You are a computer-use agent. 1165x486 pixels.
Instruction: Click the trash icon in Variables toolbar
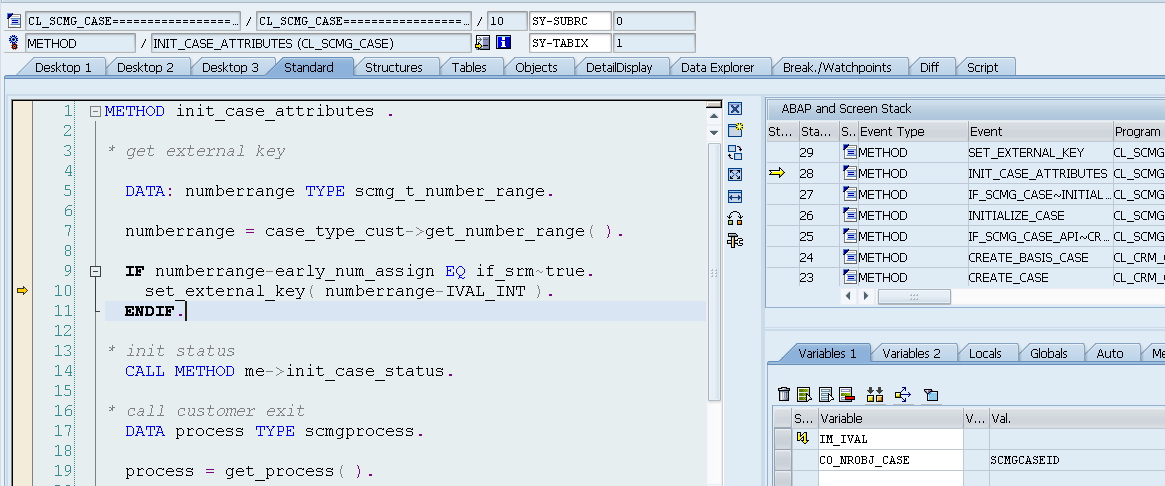click(x=784, y=395)
